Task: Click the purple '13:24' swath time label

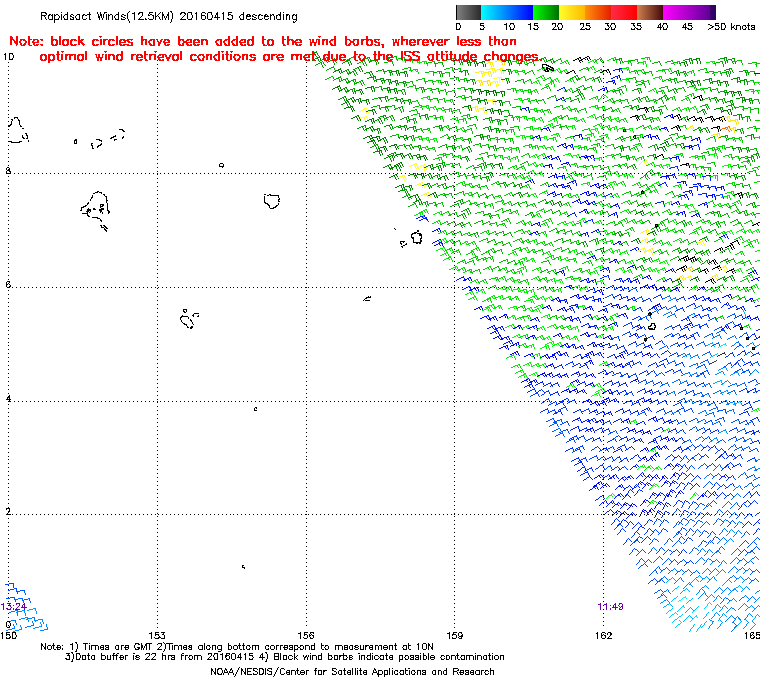Action: (x=14, y=607)
